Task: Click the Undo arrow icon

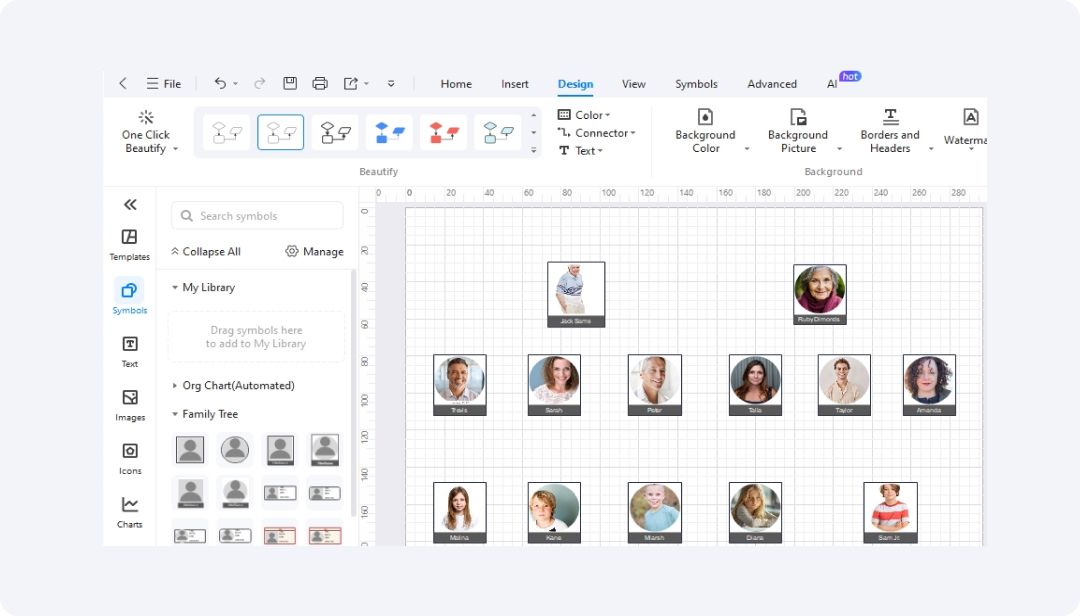Action: (220, 83)
